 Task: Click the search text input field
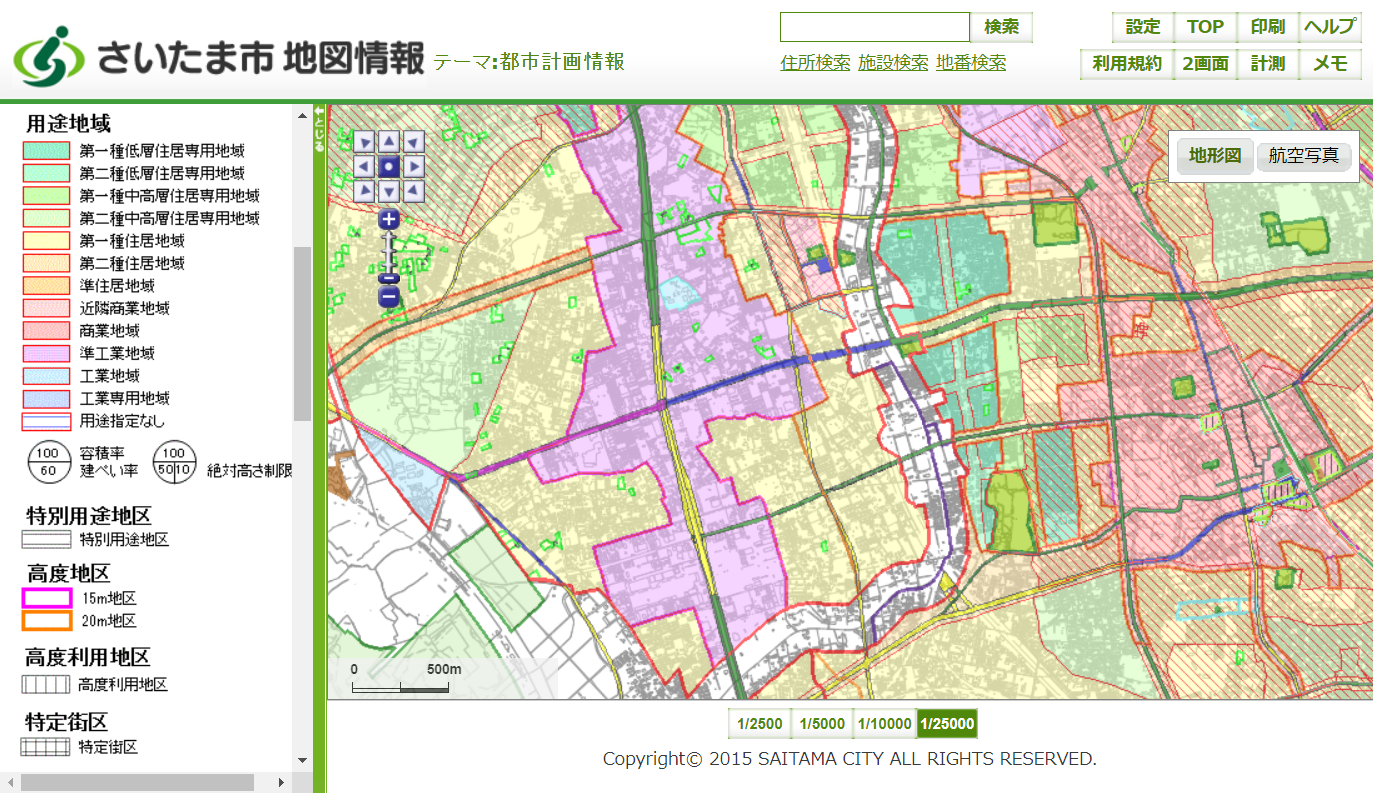873,26
